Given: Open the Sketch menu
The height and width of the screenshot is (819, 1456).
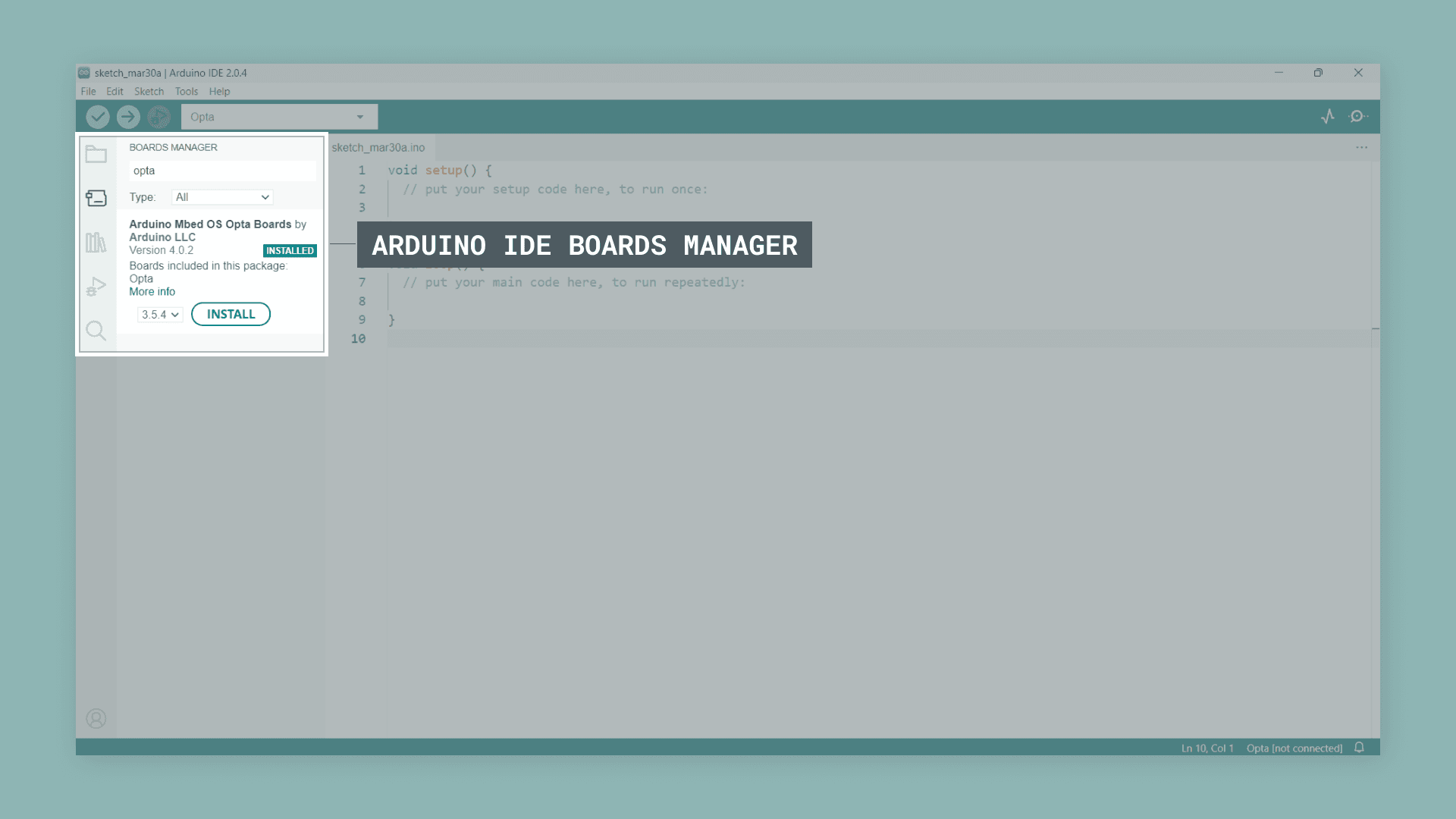Looking at the screenshot, I should point(149,92).
